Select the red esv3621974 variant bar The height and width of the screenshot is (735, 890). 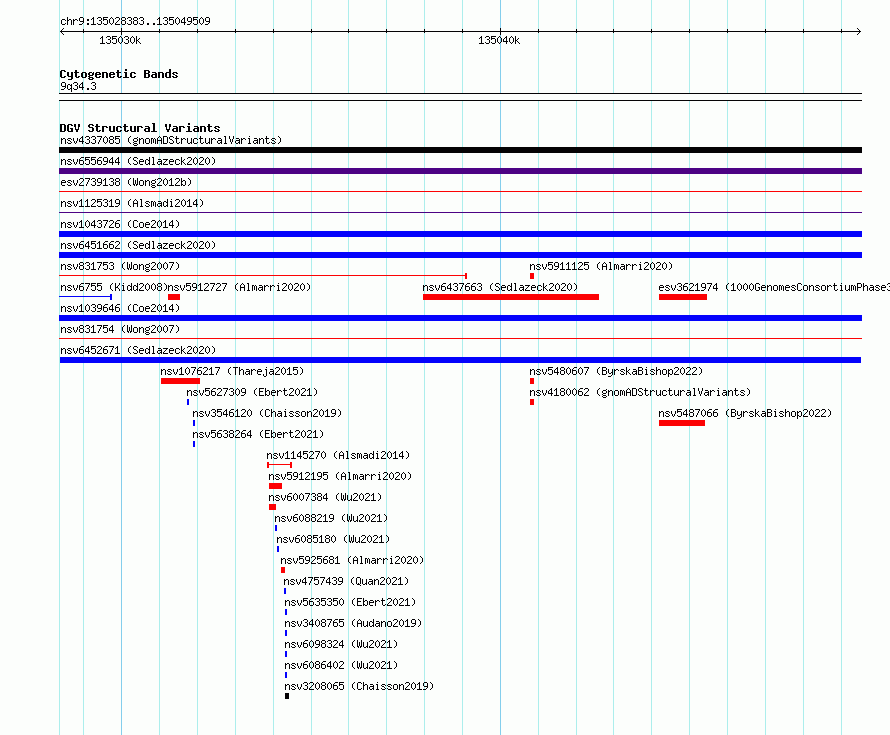[683, 297]
